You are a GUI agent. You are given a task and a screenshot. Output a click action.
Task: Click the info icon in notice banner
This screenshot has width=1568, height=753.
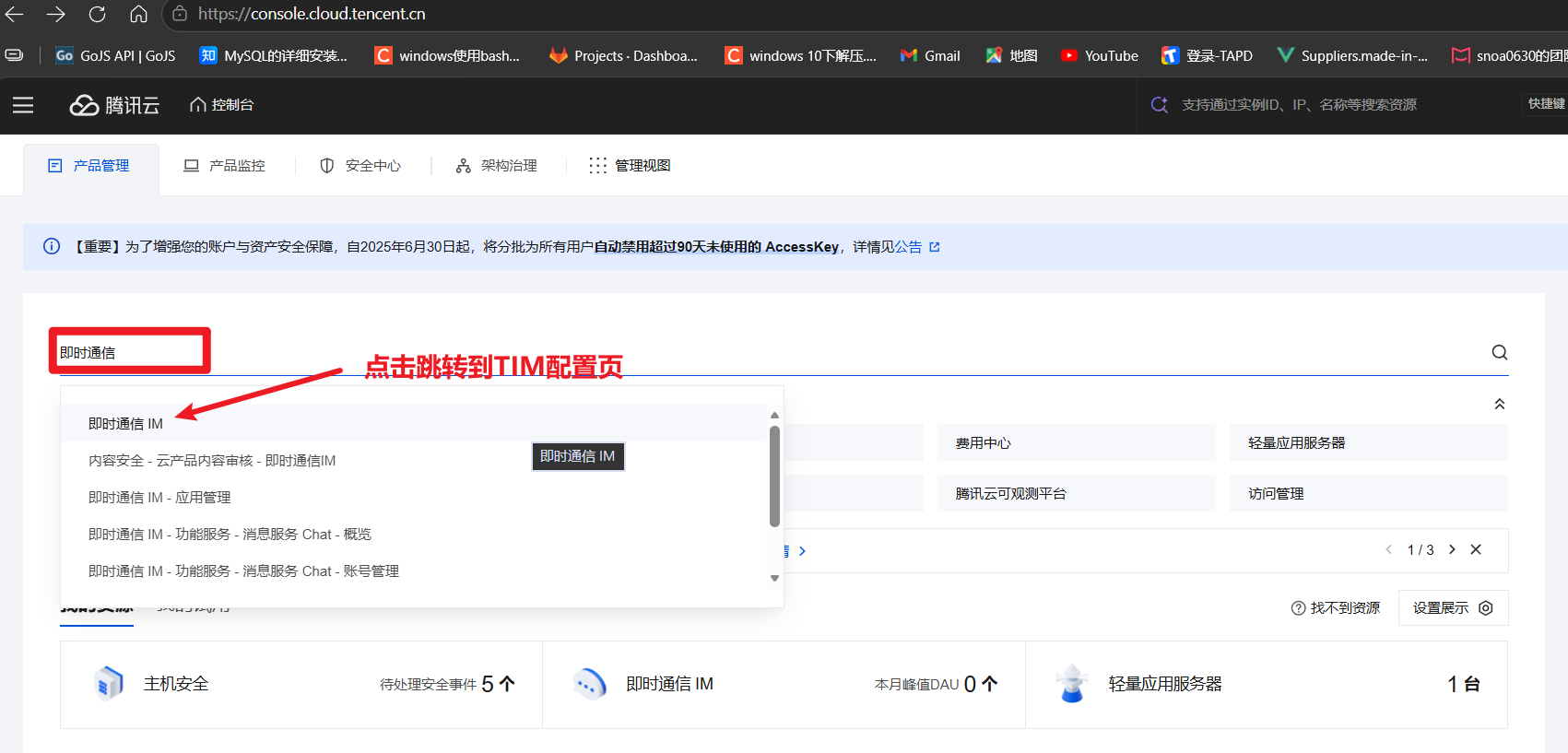pos(52,246)
